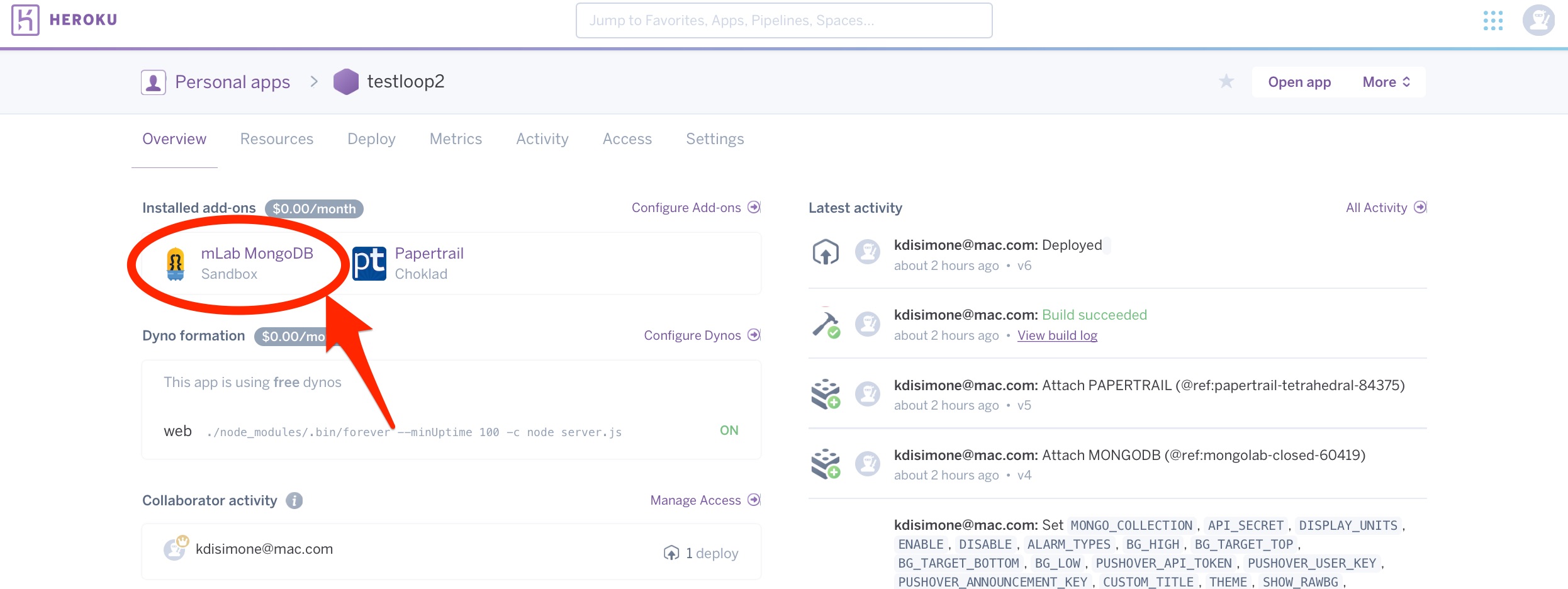Click the arrow icon next to Configure Dynos
Screen dimensions: 1568x589
tap(754, 335)
